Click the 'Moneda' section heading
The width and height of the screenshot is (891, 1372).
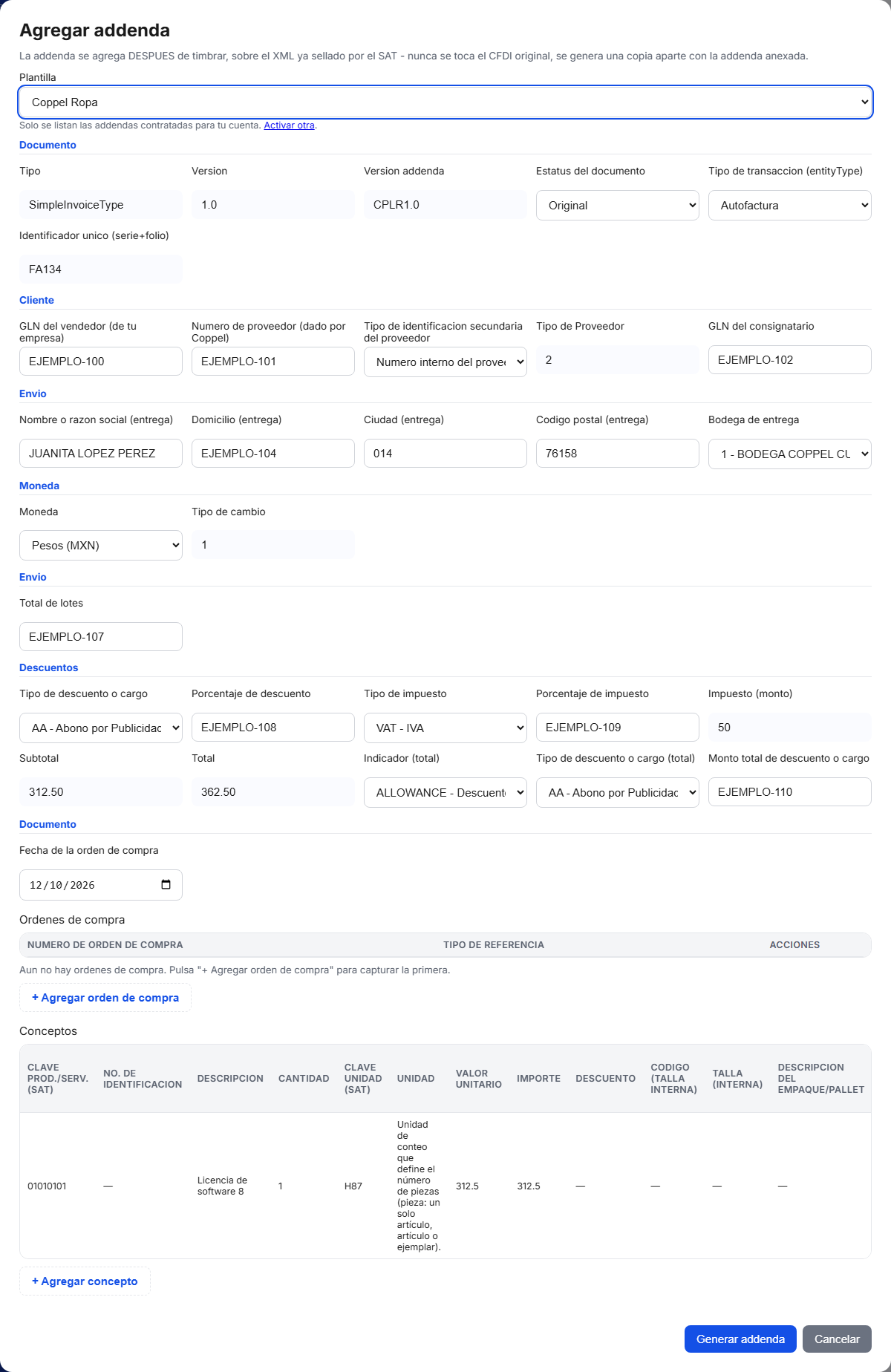(x=39, y=486)
